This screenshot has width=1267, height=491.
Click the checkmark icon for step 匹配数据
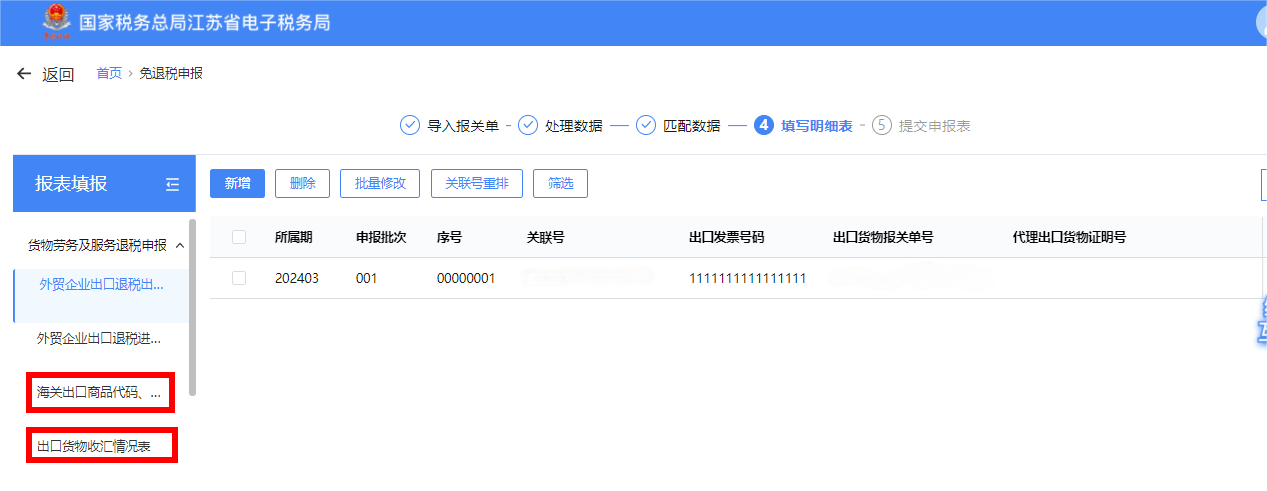[646, 125]
